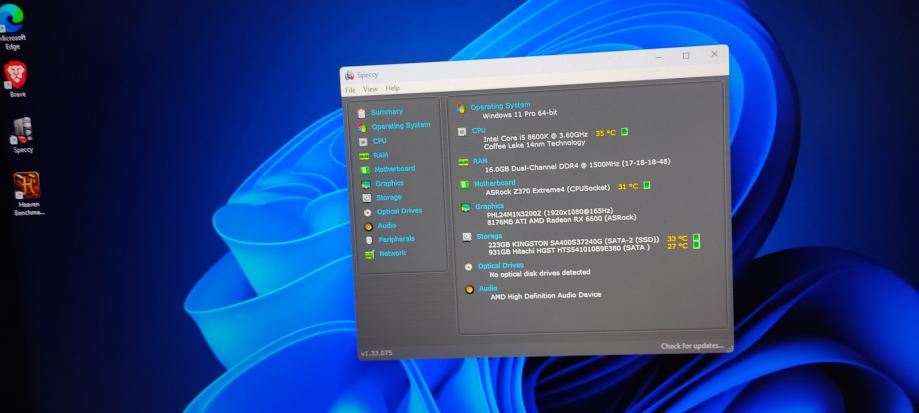Click green temperature indicator next to CPU 35 °C
The image size is (919, 413).
coord(624,131)
